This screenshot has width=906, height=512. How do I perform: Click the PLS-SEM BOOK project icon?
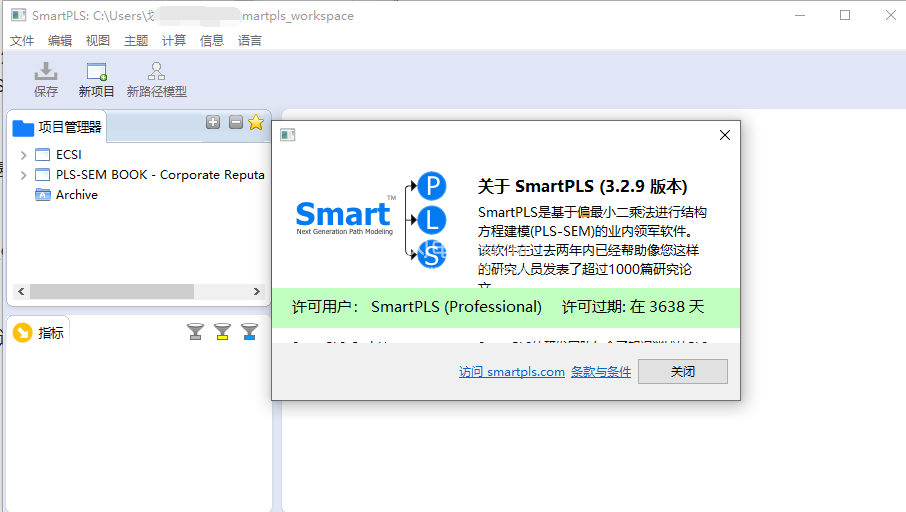tap(43, 175)
